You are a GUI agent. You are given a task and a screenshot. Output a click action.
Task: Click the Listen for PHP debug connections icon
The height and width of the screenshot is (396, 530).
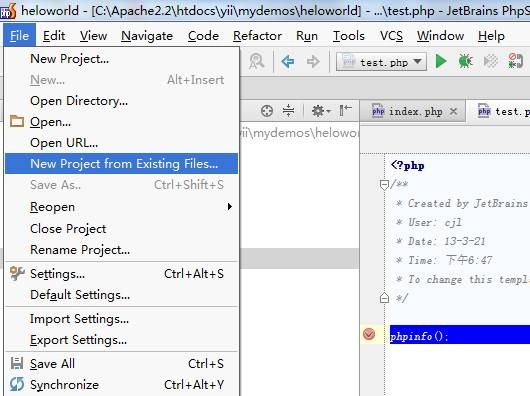tap(516, 61)
